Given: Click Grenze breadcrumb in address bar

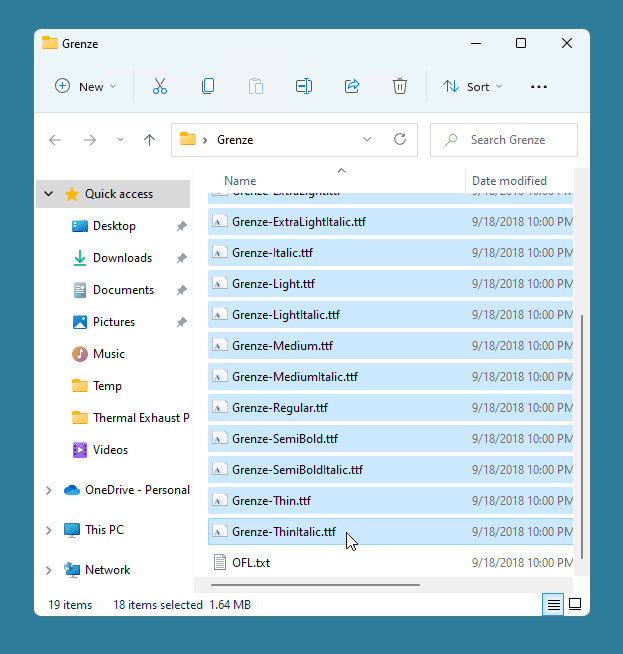Looking at the screenshot, I should coord(235,140).
